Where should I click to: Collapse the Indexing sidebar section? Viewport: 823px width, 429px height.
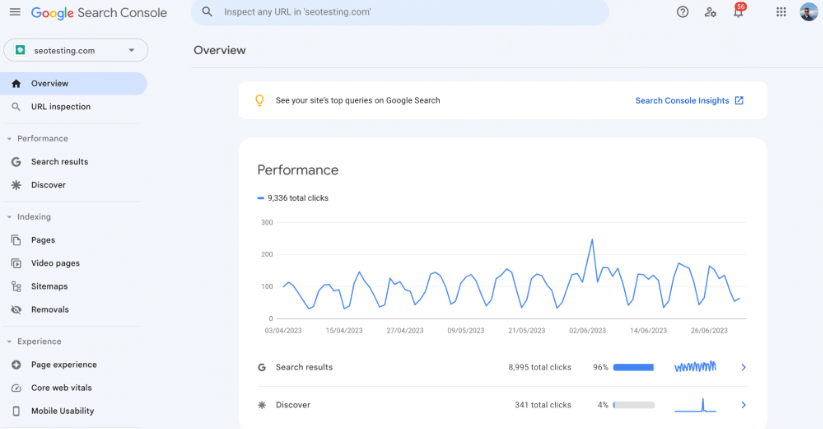tap(9, 217)
